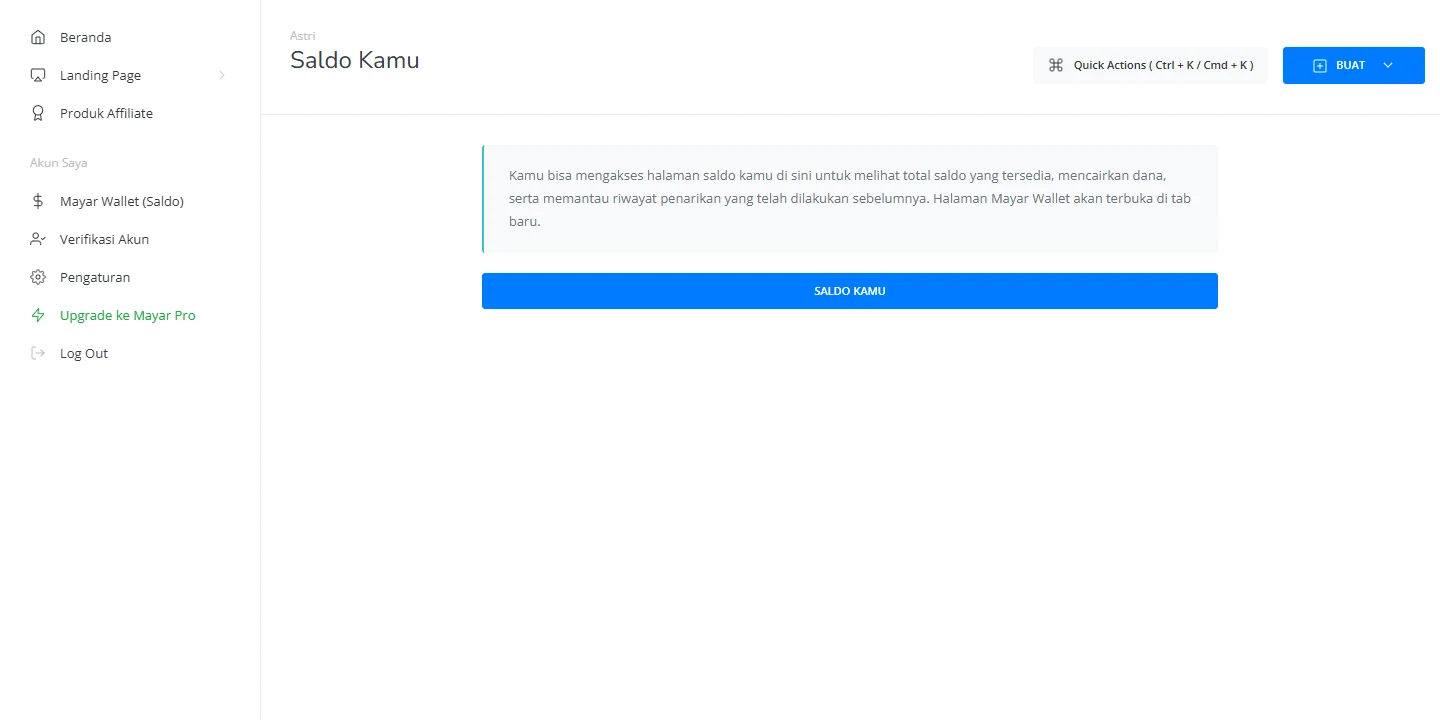Click the blue SALDO KAMU button
Viewport: 1440px width, 720px height.
point(850,291)
